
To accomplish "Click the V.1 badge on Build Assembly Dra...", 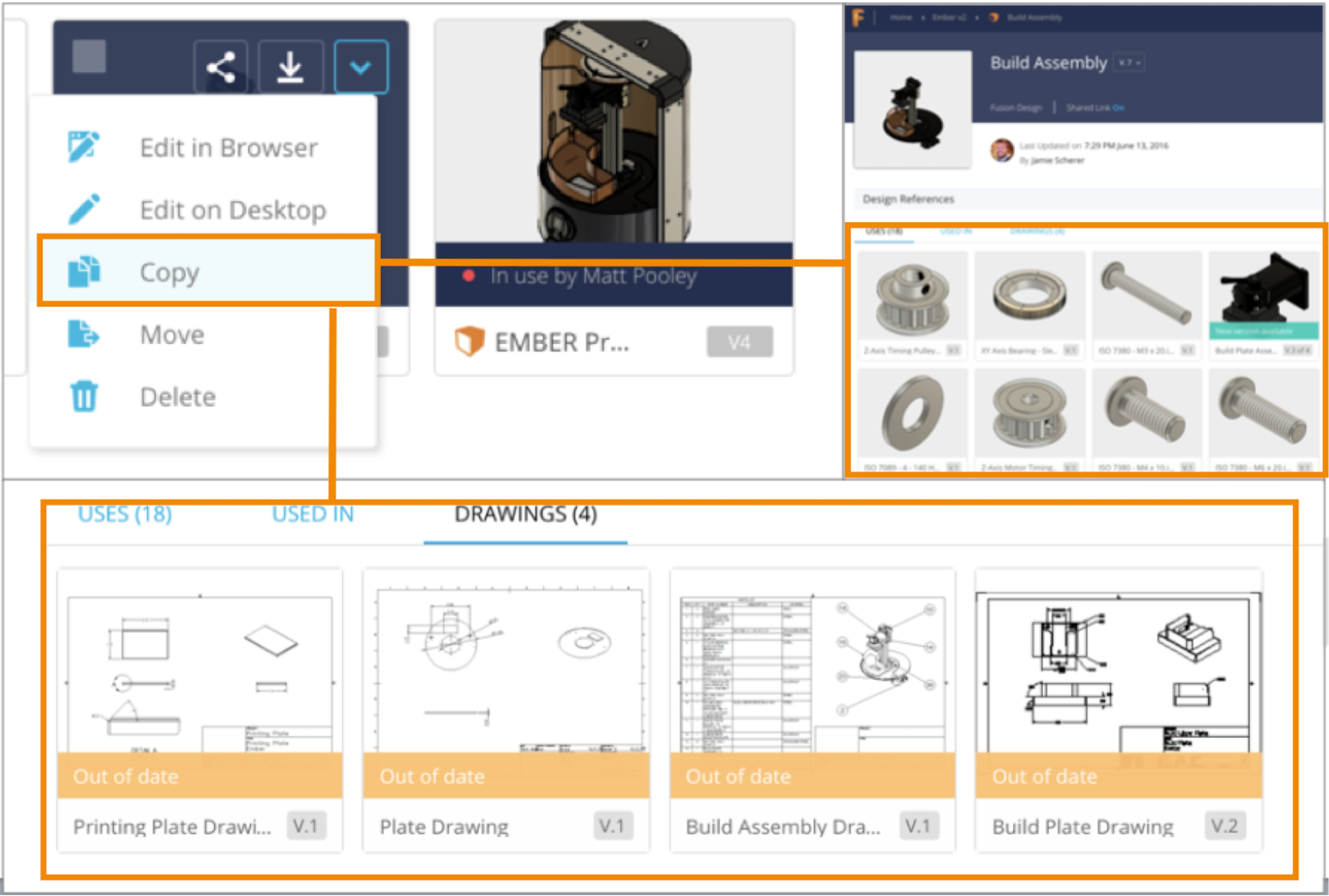I will click(x=918, y=826).
